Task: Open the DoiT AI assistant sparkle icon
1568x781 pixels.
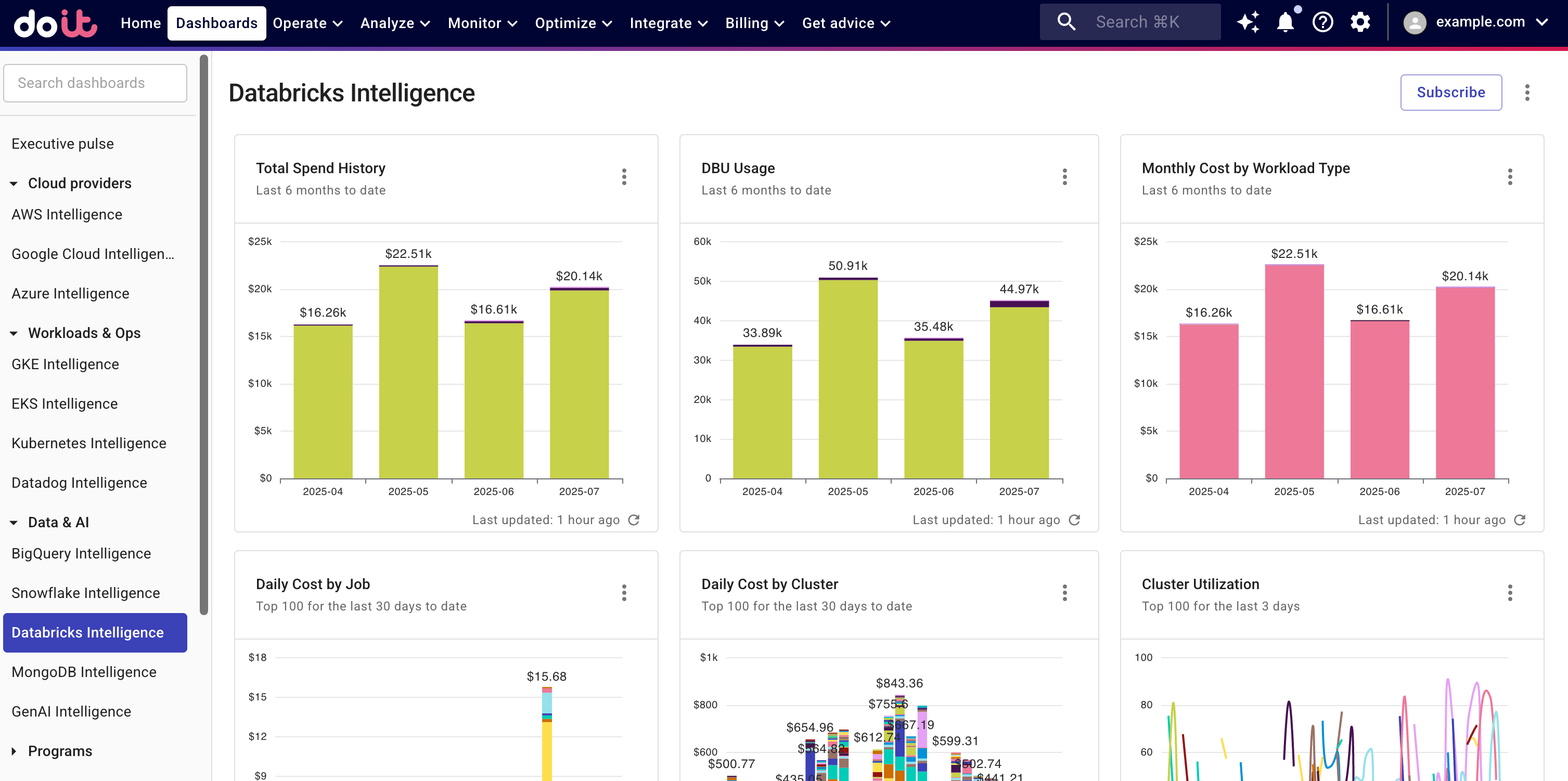Action: 1249,22
